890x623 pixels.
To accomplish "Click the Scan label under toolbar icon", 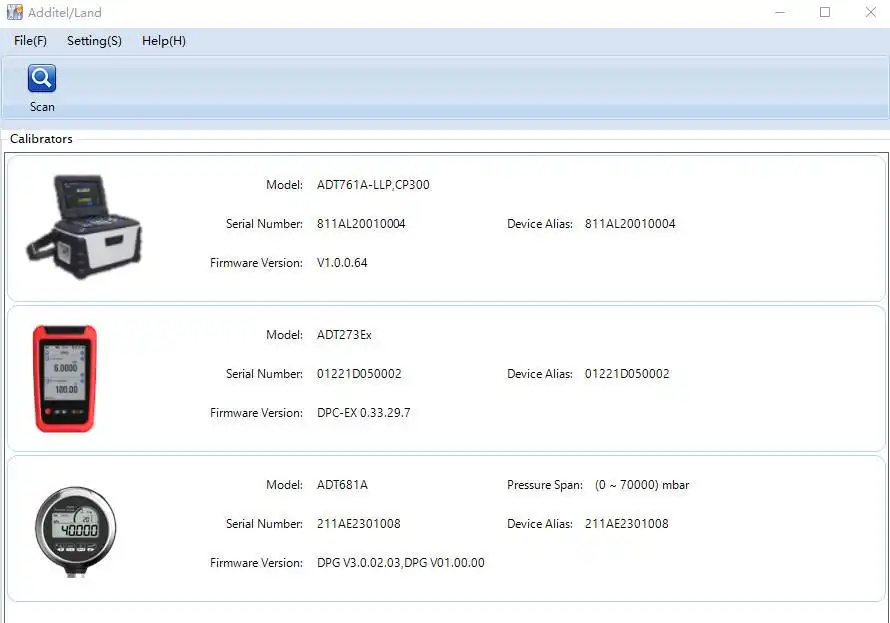I will coord(42,107).
